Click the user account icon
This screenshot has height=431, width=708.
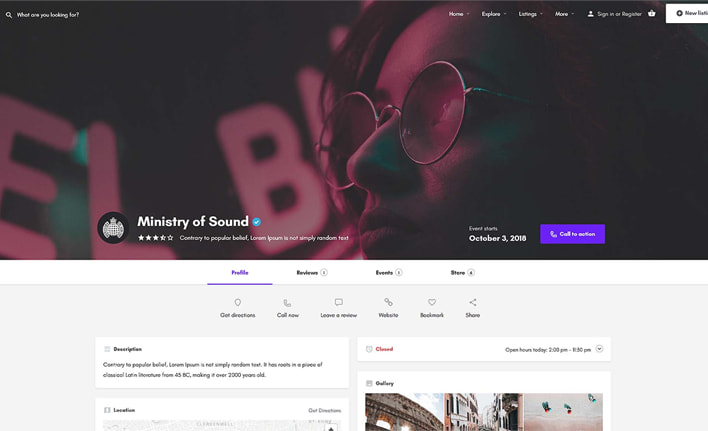point(590,14)
